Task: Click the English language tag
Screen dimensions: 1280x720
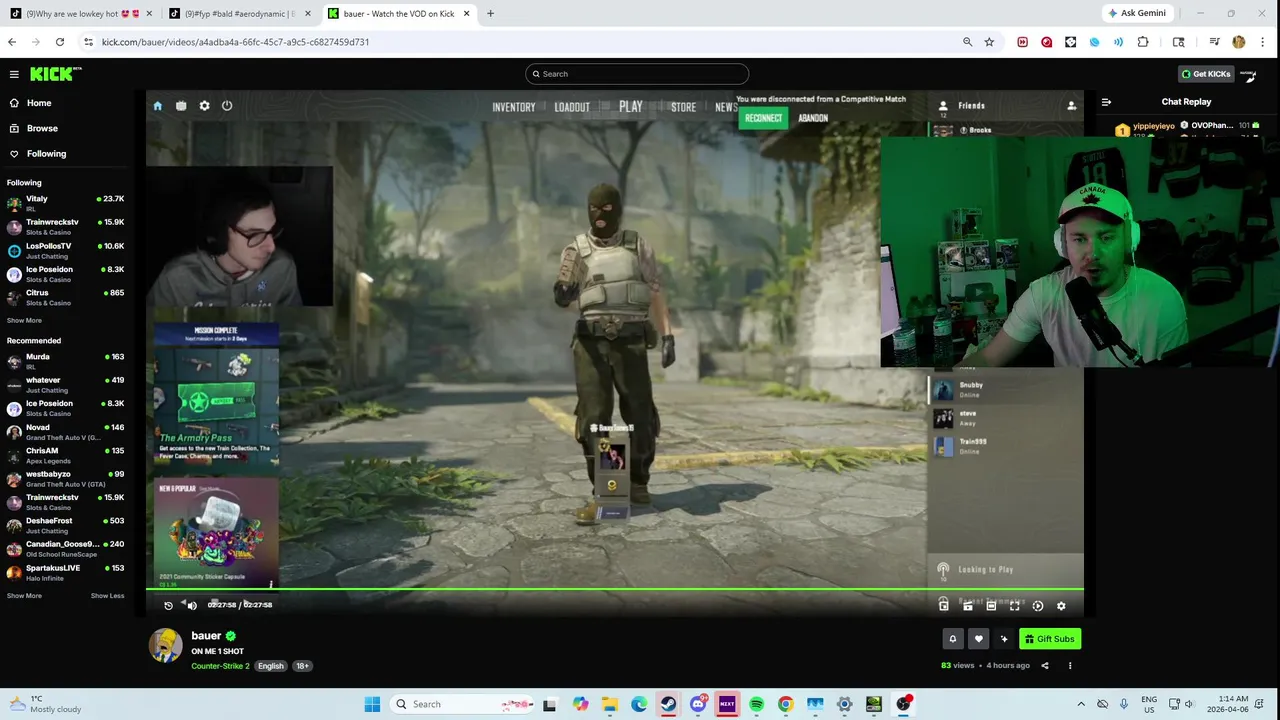Action: (x=270, y=666)
